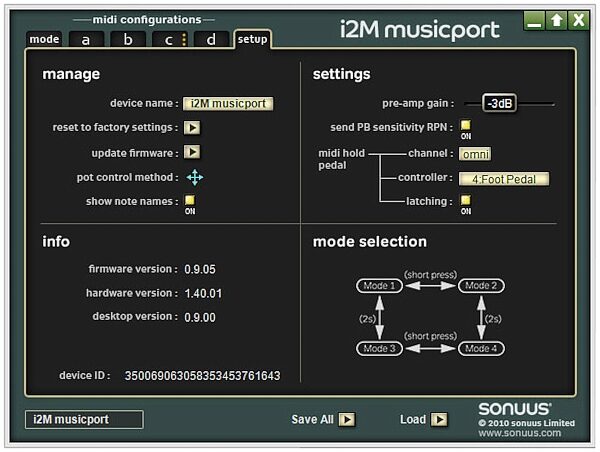Toggle the latching ON switch
This screenshot has height=452, width=600.
pyautogui.click(x=466, y=200)
